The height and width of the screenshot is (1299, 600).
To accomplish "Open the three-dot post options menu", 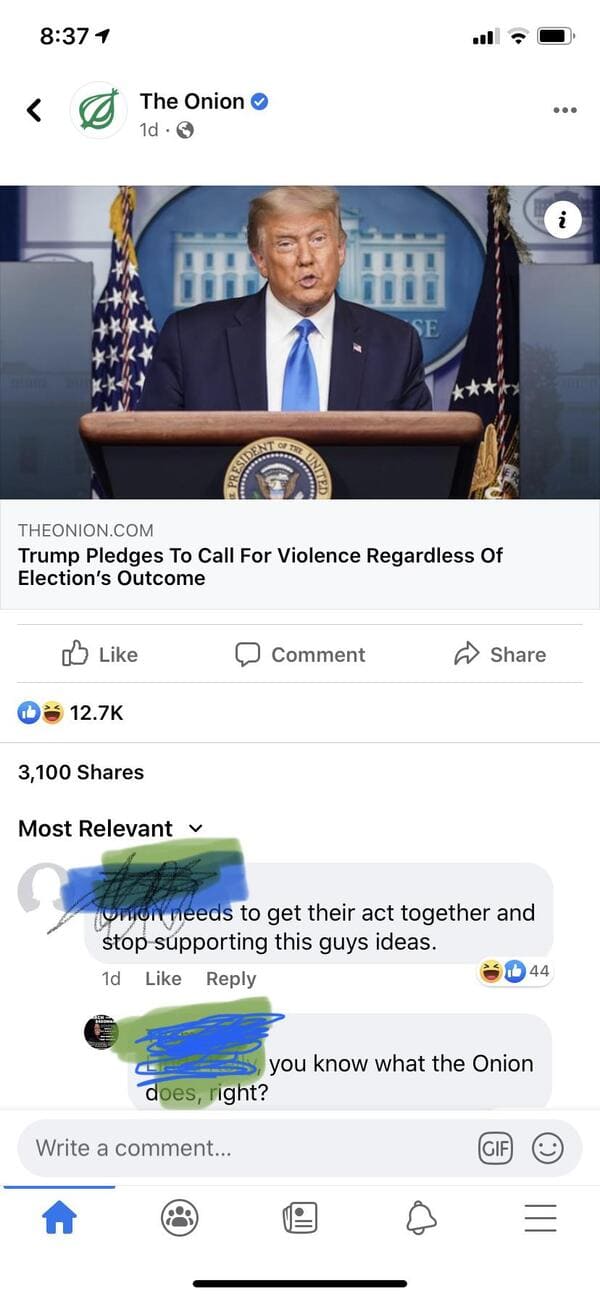I will 565,110.
